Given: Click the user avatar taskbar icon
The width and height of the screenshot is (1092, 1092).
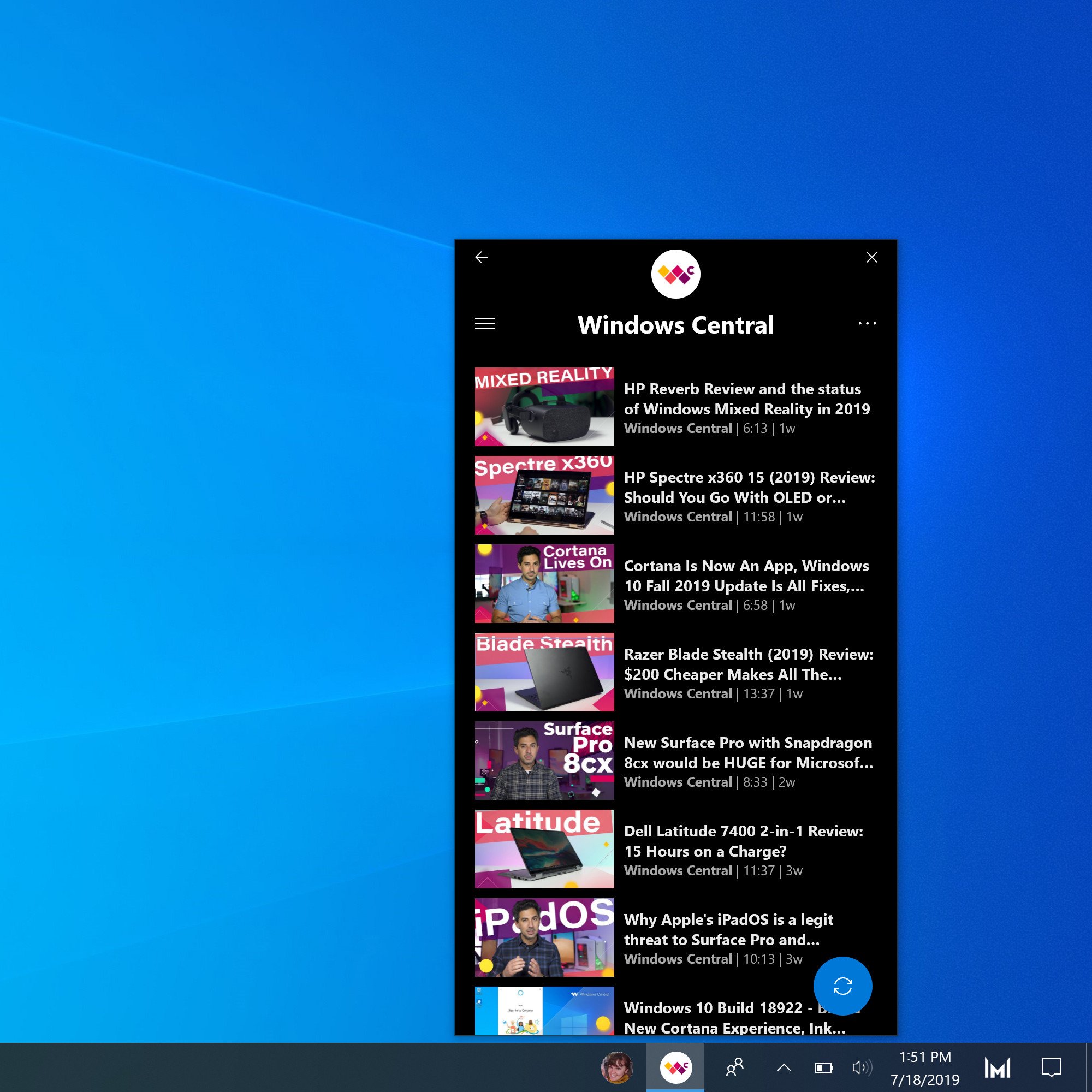Looking at the screenshot, I should tap(616, 1067).
